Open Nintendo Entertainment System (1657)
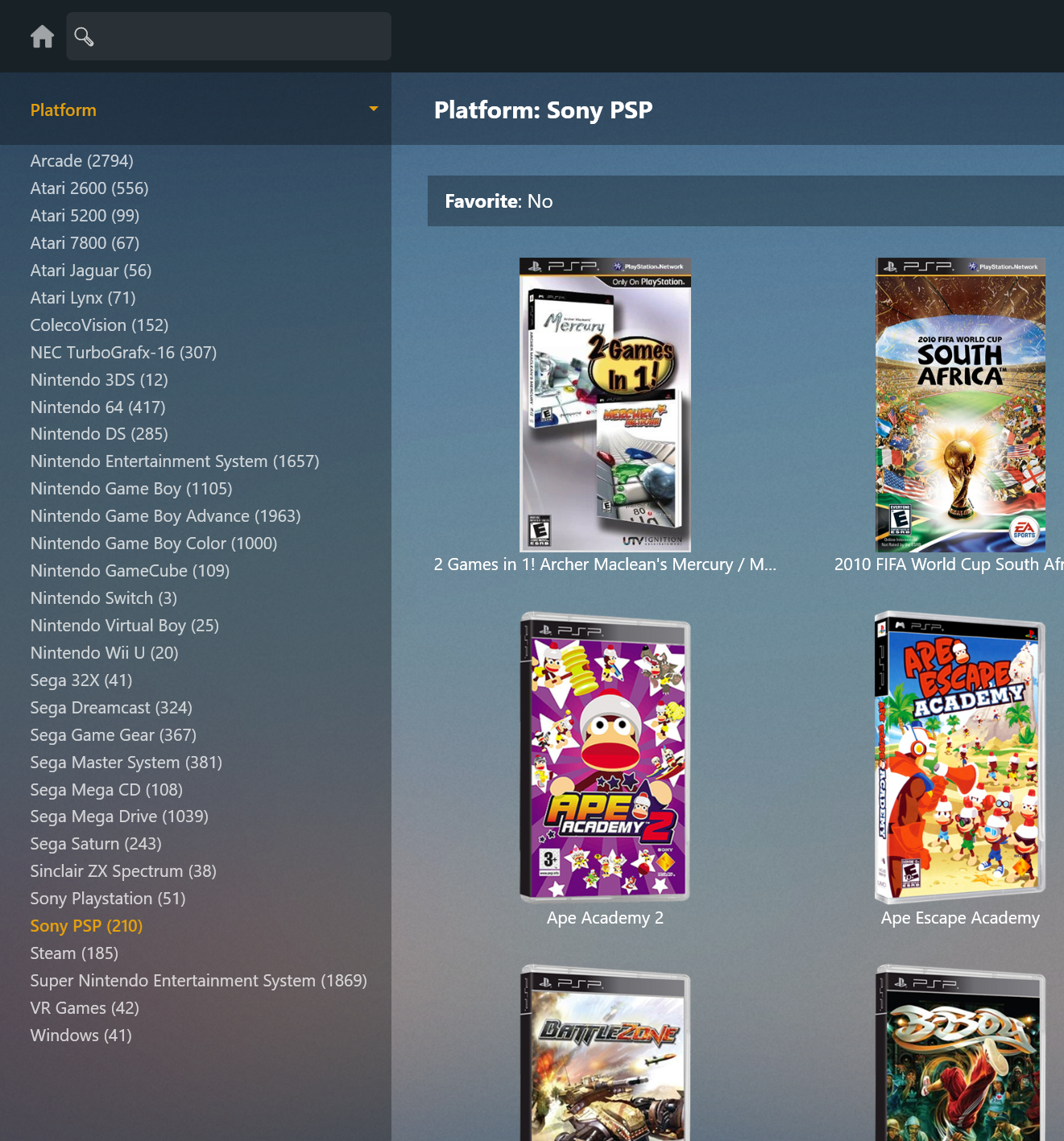1064x1141 pixels. click(x=175, y=461)
